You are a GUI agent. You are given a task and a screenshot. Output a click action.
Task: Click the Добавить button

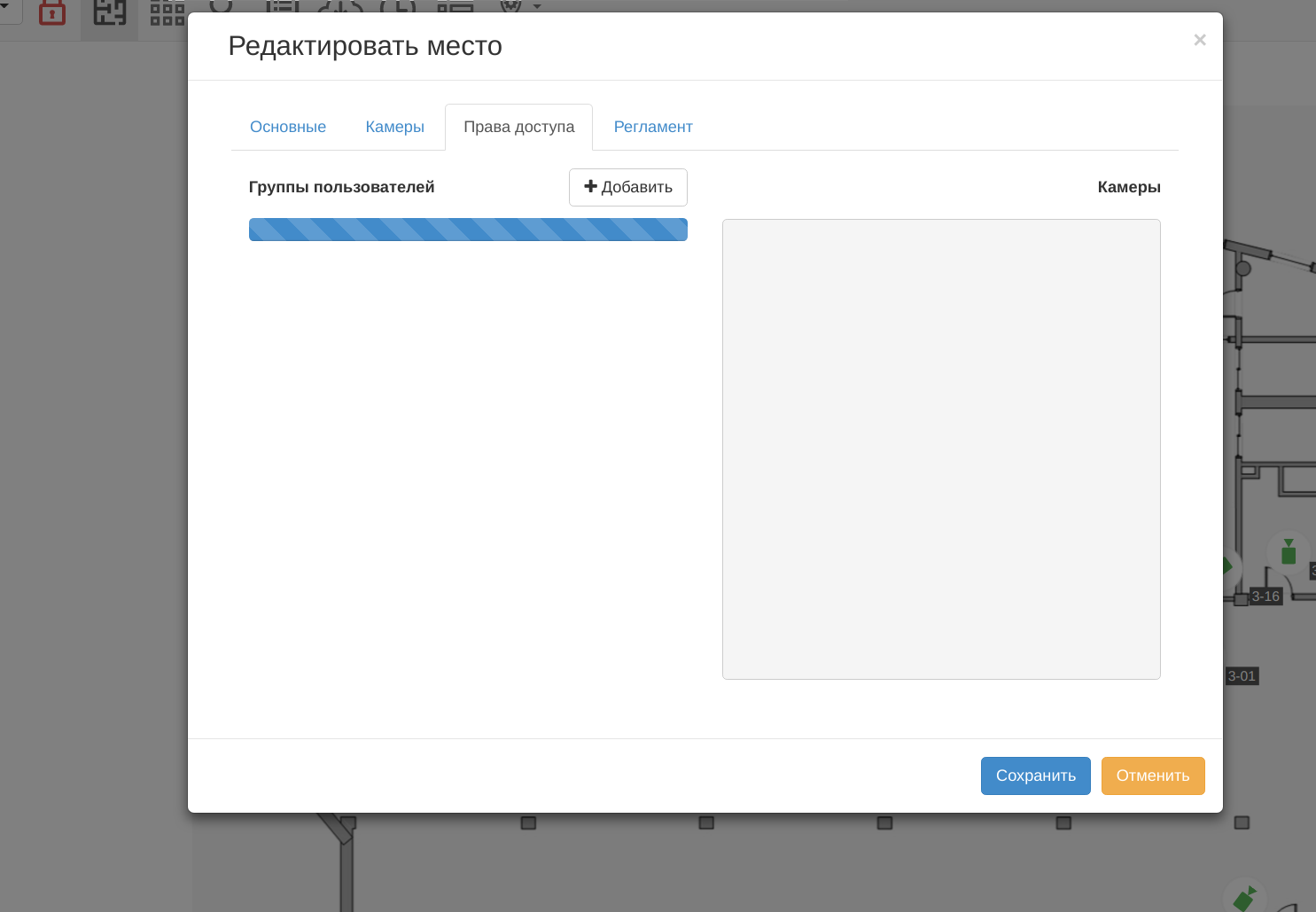point(628,187)
